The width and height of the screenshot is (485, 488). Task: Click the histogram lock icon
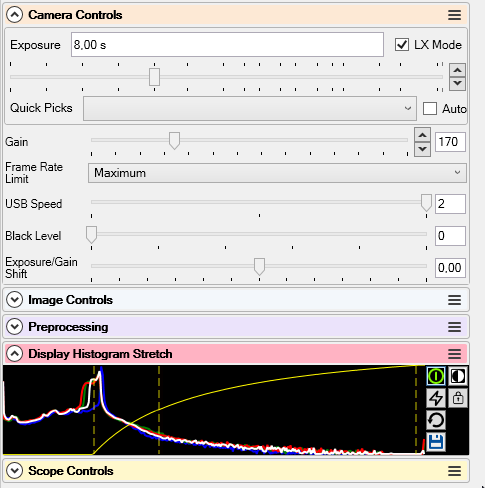[458, 398]
